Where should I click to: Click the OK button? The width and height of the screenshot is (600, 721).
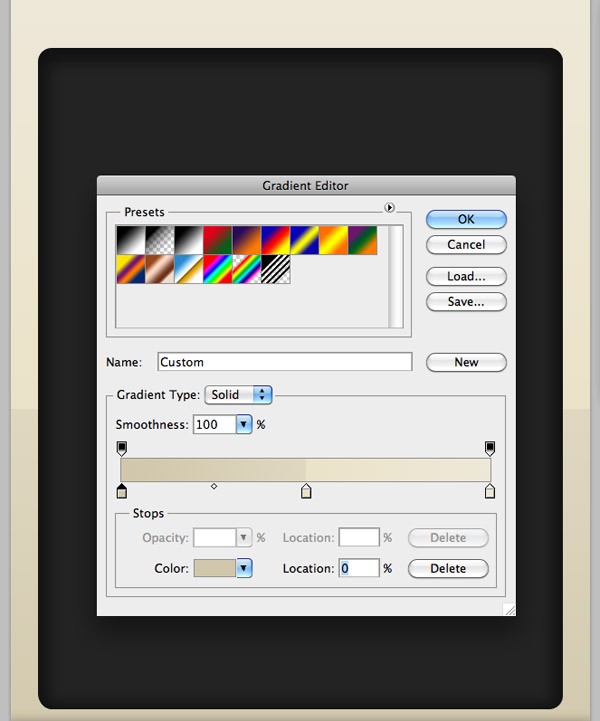466,219
